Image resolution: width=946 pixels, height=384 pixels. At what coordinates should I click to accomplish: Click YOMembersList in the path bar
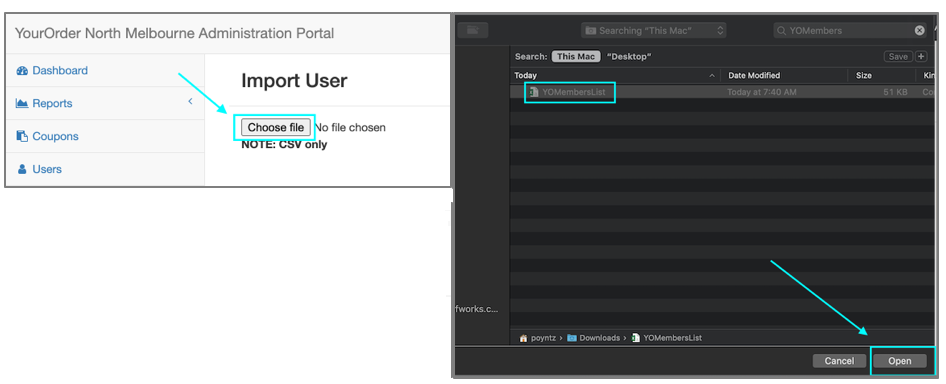pyautogui.click(x=672, y=338)
